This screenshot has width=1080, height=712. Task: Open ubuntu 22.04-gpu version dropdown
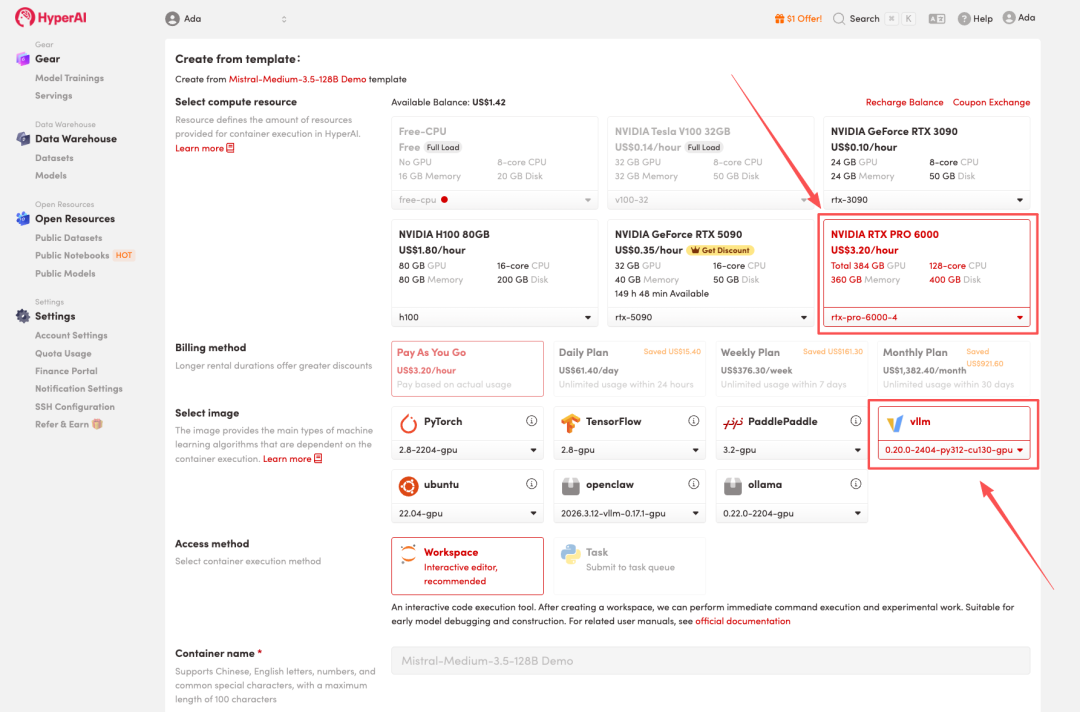[x=467, y=513]
